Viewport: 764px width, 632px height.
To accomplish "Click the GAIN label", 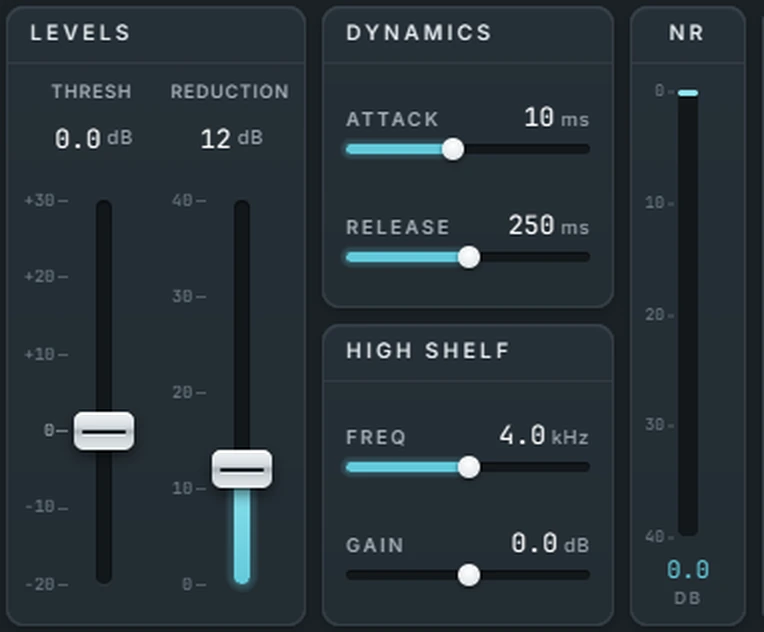I will (x=375, y=545).
